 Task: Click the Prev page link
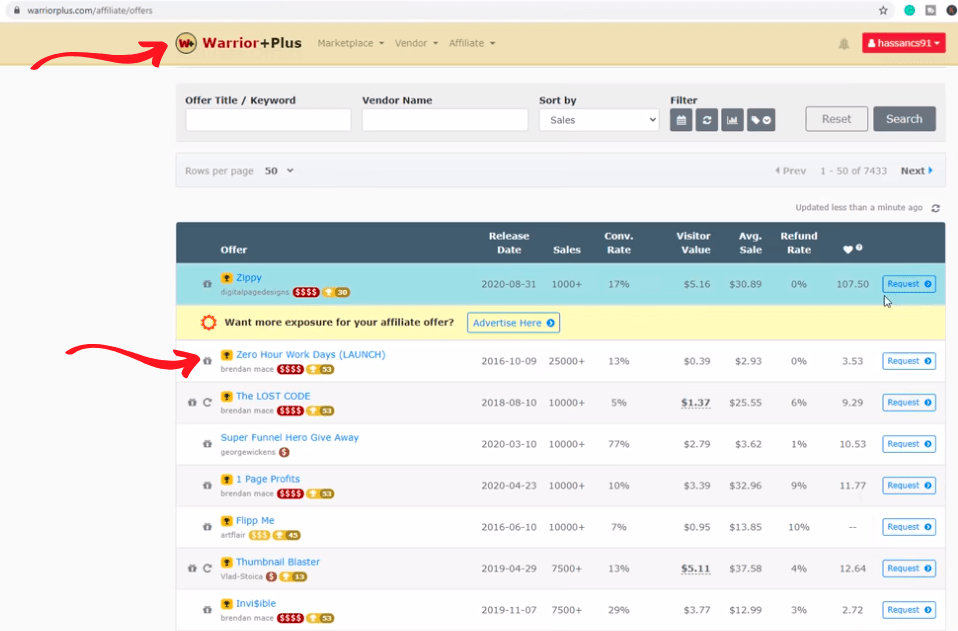(791, 171)
